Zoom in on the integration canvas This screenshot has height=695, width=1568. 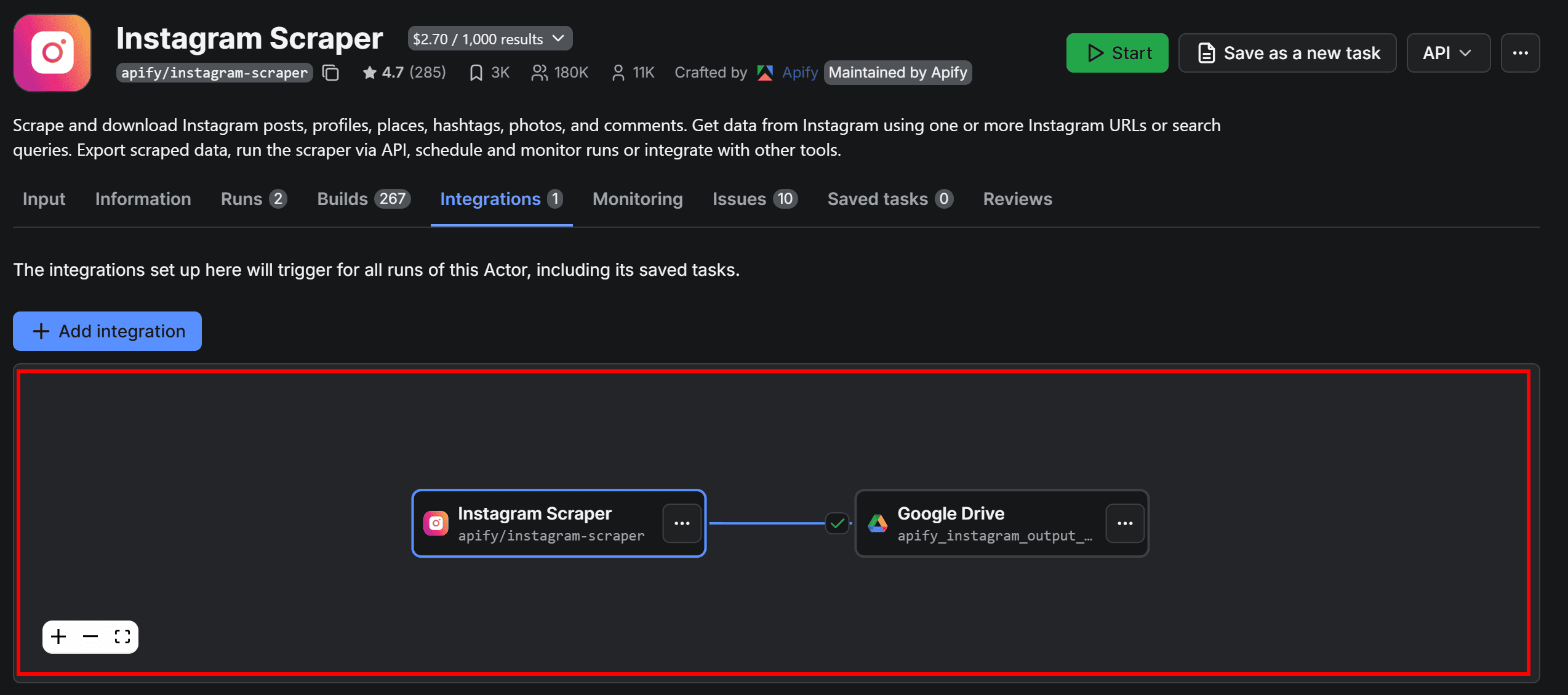click(x=58, y=636)
